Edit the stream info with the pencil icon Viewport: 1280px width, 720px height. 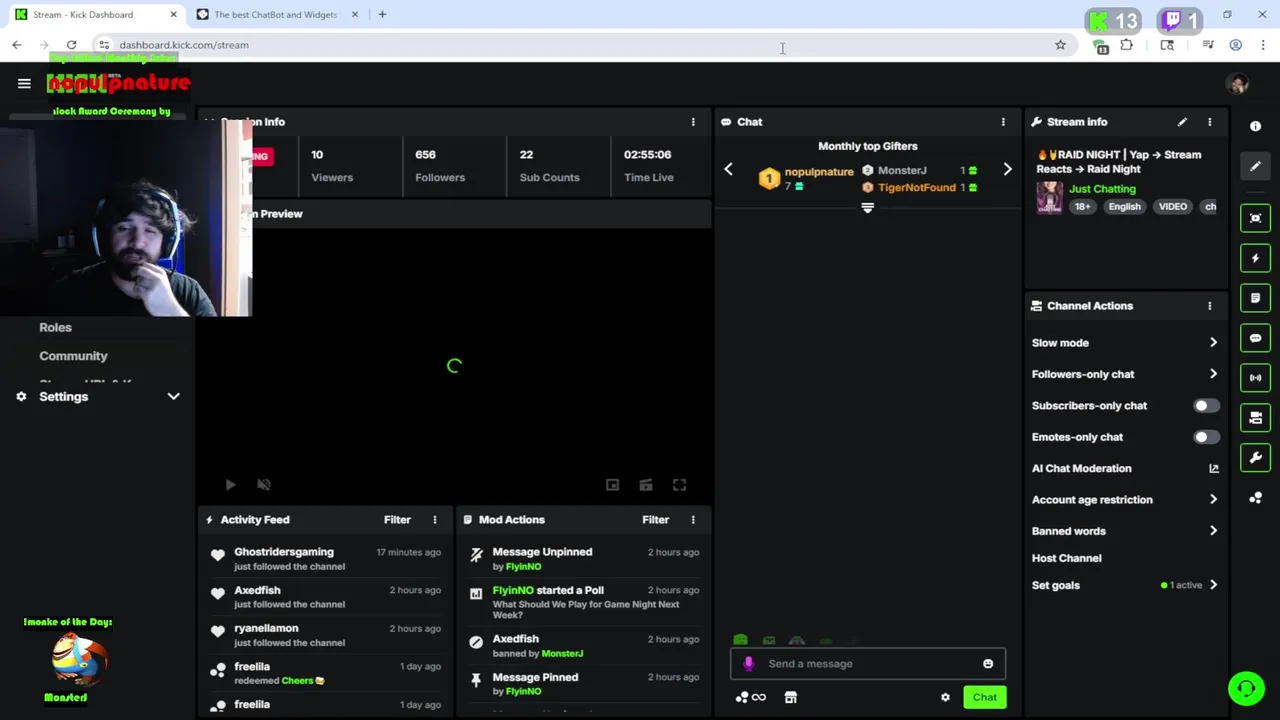point(1182,122)
